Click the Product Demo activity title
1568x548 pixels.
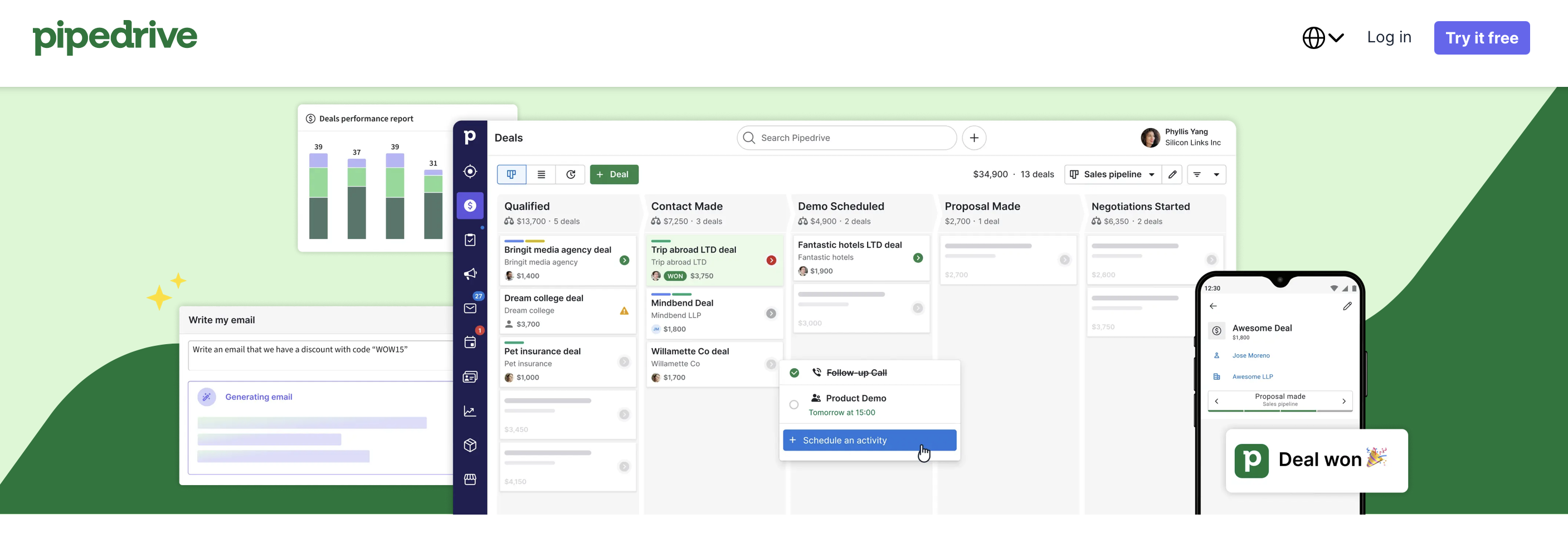pyautogui.click(x=856, y=398)
